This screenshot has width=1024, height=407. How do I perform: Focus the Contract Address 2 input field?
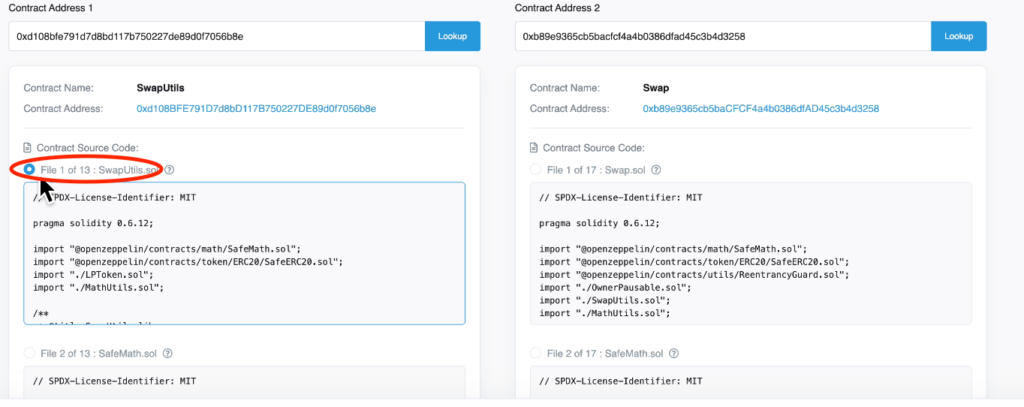coord(723,37)
